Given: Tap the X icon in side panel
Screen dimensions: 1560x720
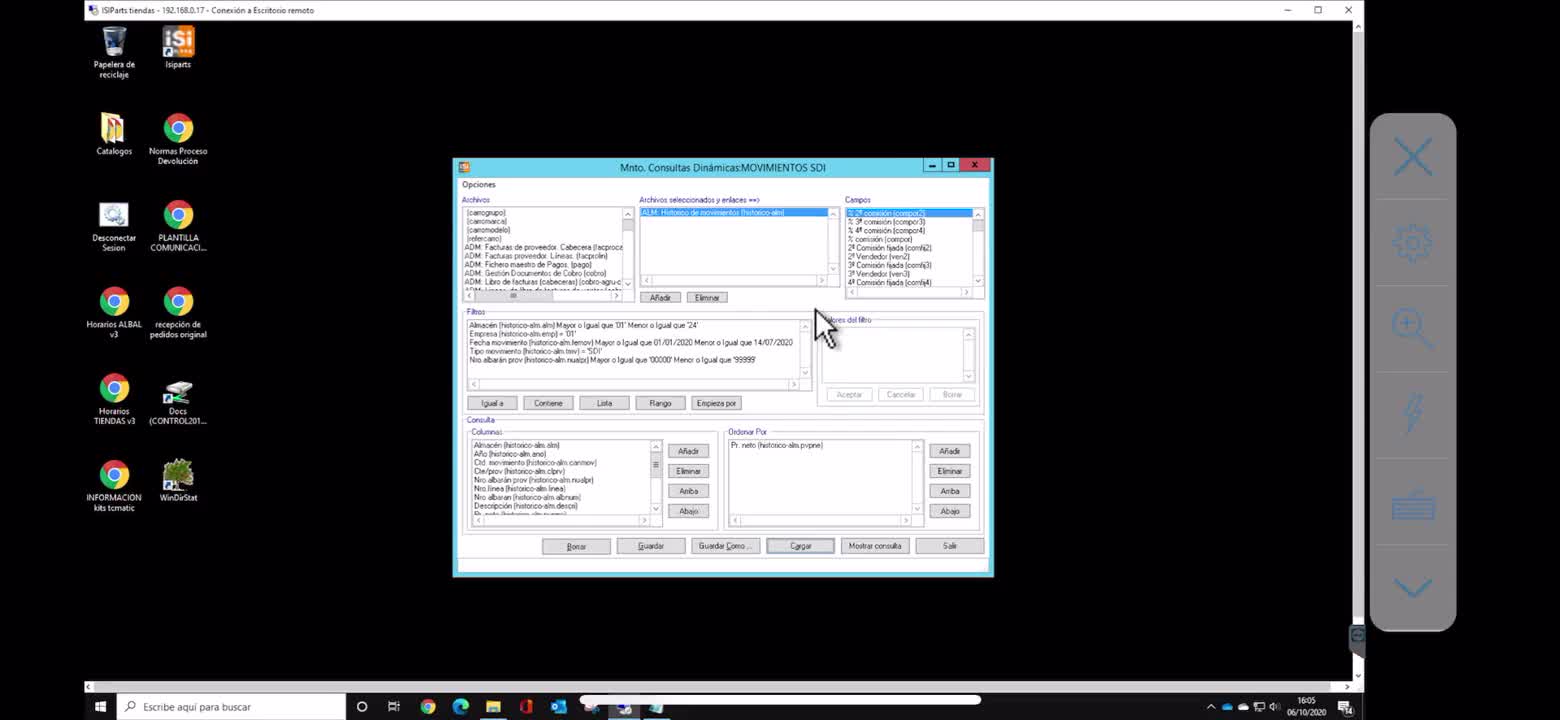Looking at the screenshot, I should [x=1413, y=158].
